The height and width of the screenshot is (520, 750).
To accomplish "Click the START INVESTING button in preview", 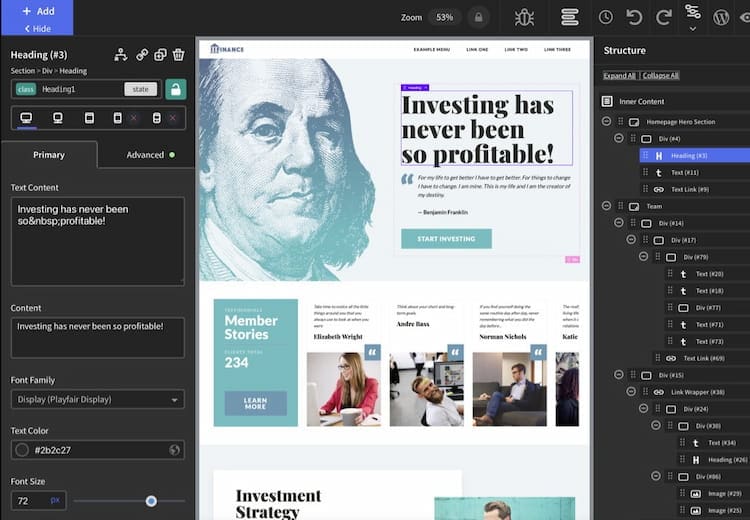I will 446,239.
